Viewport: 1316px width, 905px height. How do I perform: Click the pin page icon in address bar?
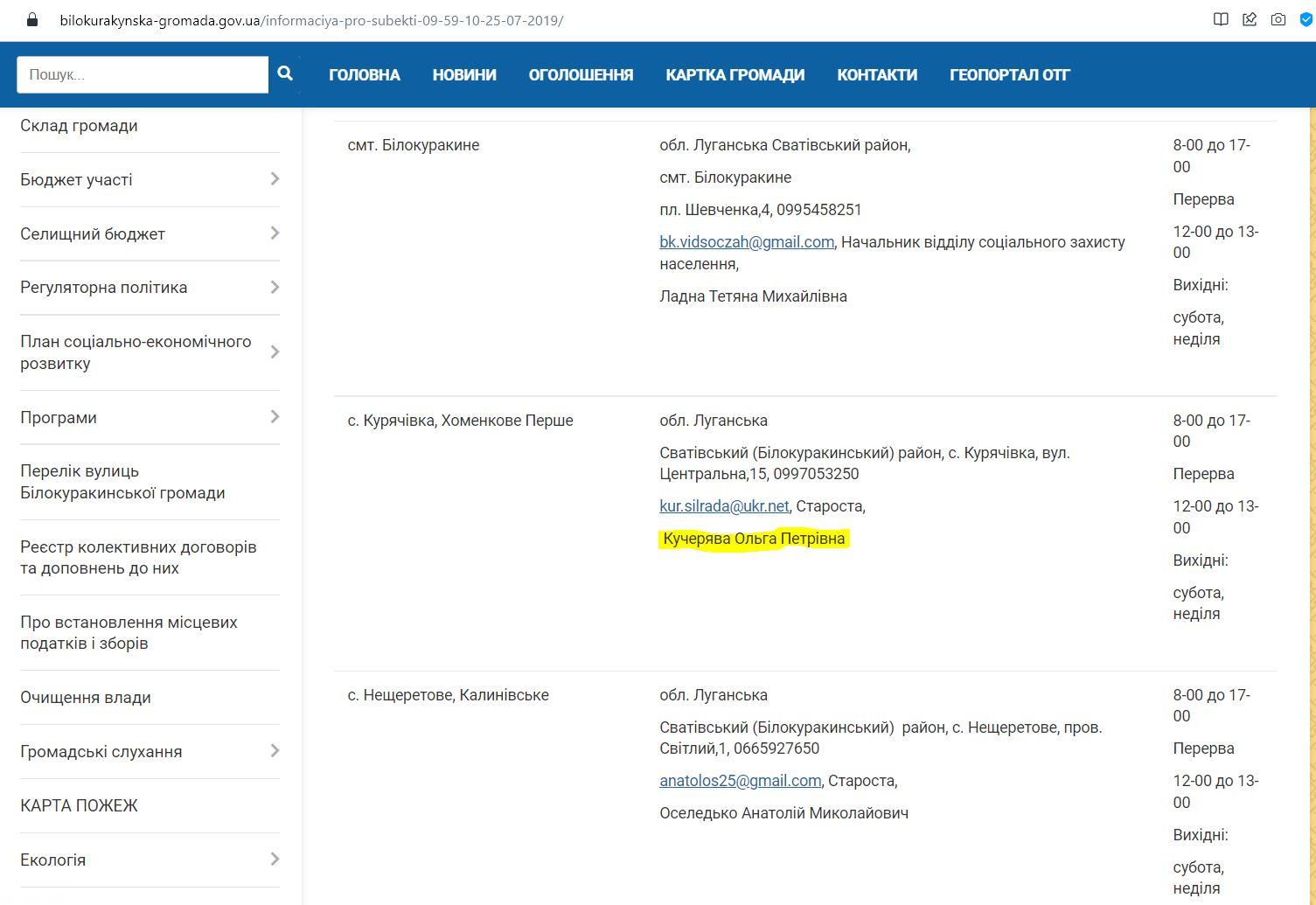1250,19
